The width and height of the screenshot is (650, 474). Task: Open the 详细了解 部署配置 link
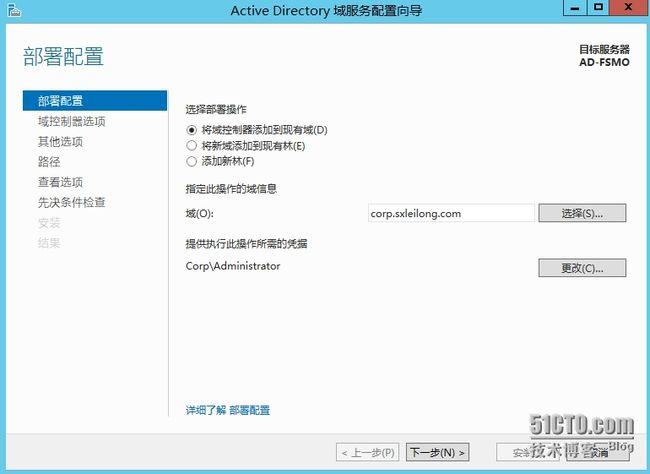click(228, 410)
